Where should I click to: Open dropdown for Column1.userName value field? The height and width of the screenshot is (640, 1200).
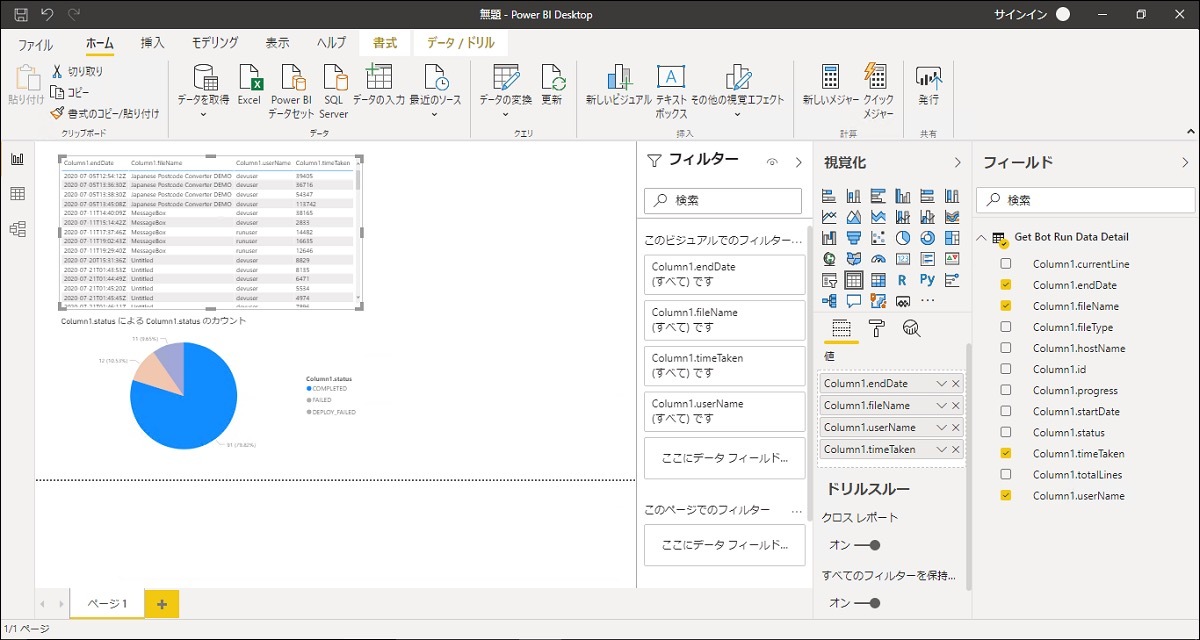point(941,428)
